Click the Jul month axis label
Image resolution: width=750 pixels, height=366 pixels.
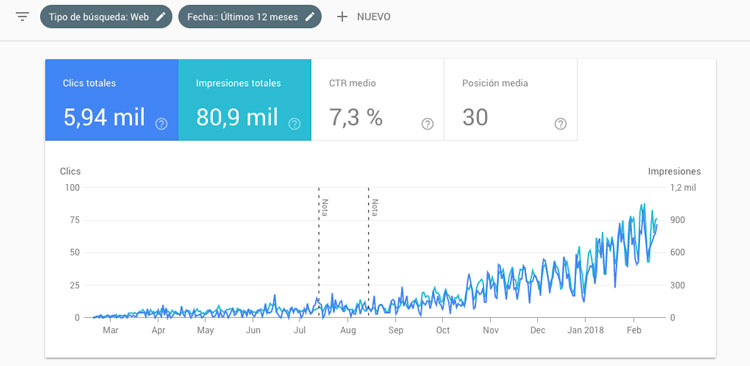(300, 330)
